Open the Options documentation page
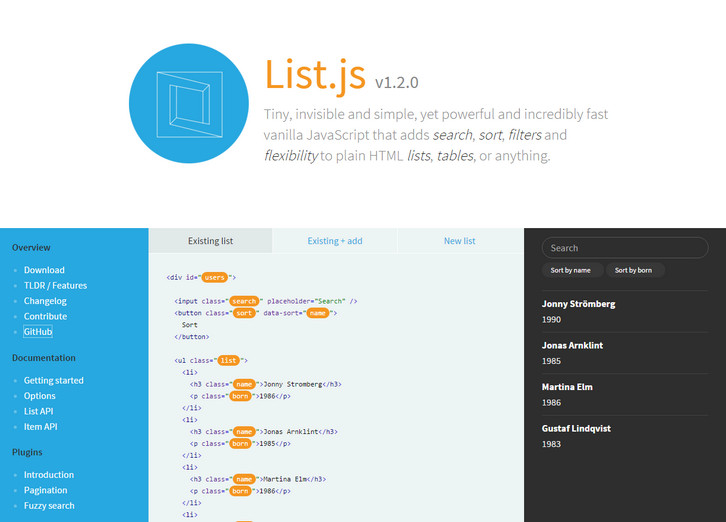This screenshot has width=726, height=522. pos(40,396)
